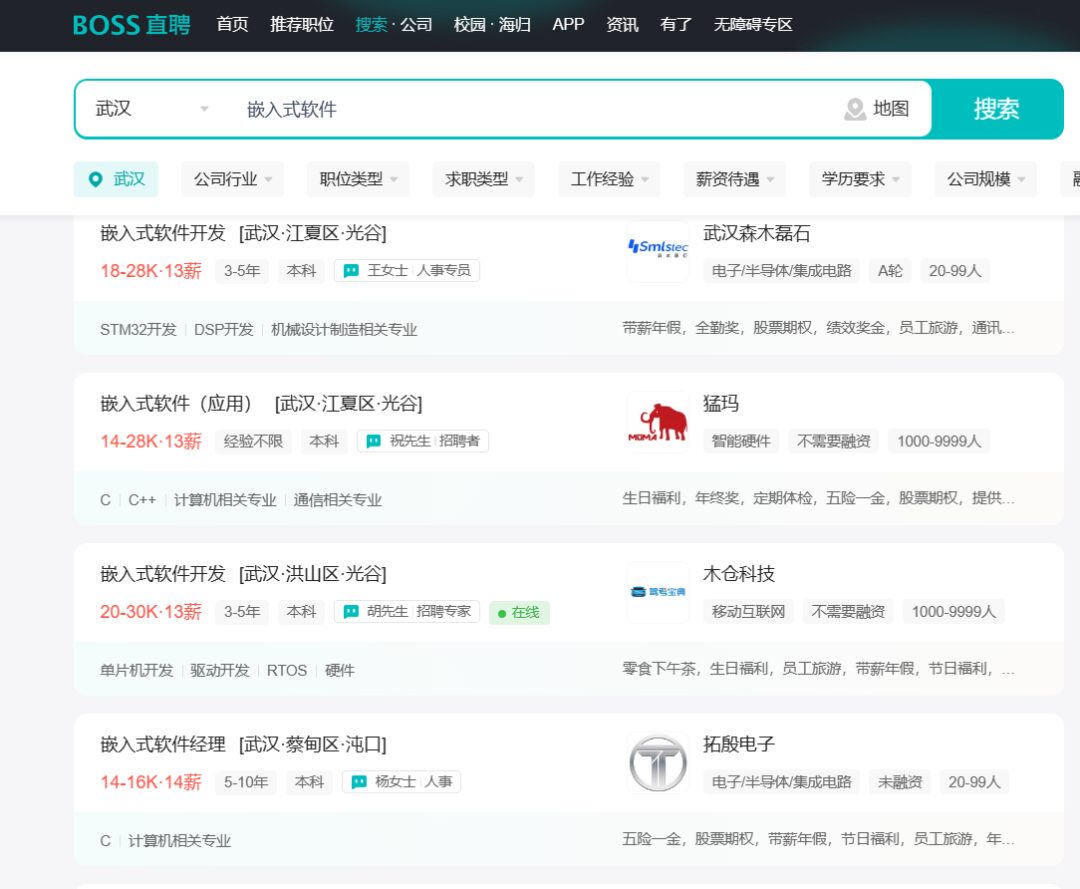
Task: Open 资讯 in the top navigation
Action: pyautogui.click(x=622, y=25)
